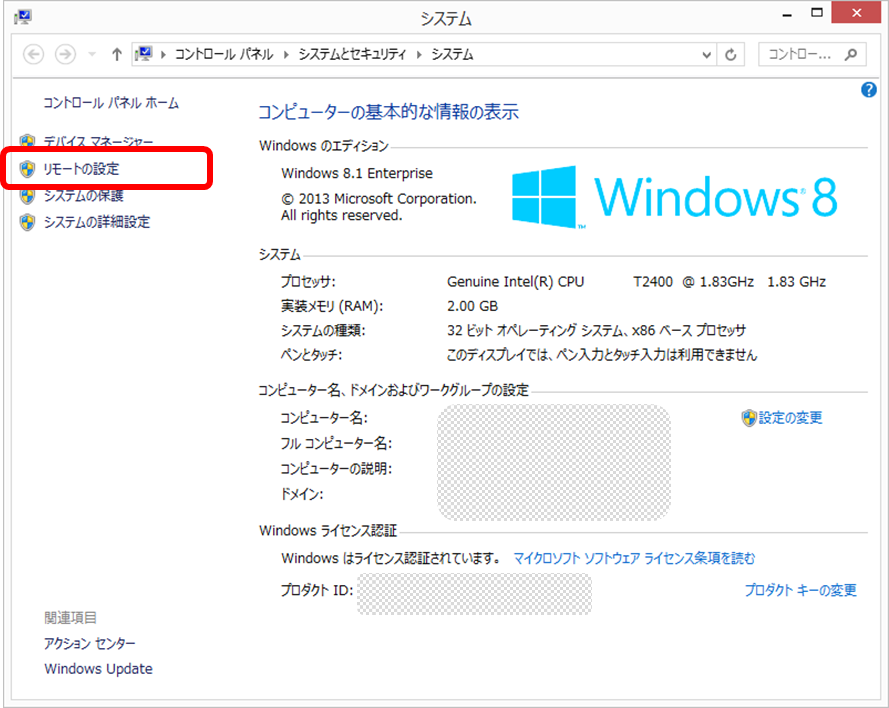Image resolution: width=889 pixels, height=708 pixels.
Task: Click the Back navigation arrow
Action: click(33, 54)
